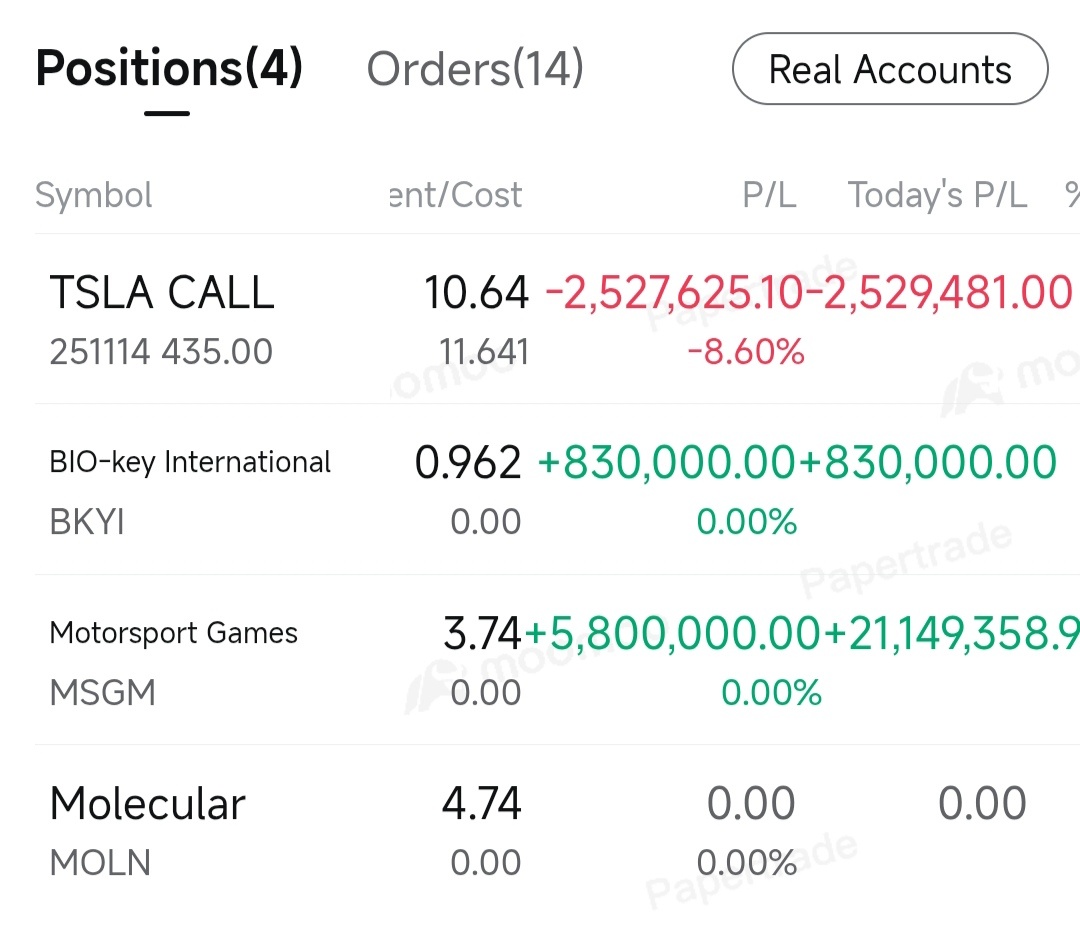Select the MOLN ticker symbol
Screen dimensions: 1080x925
101,863
